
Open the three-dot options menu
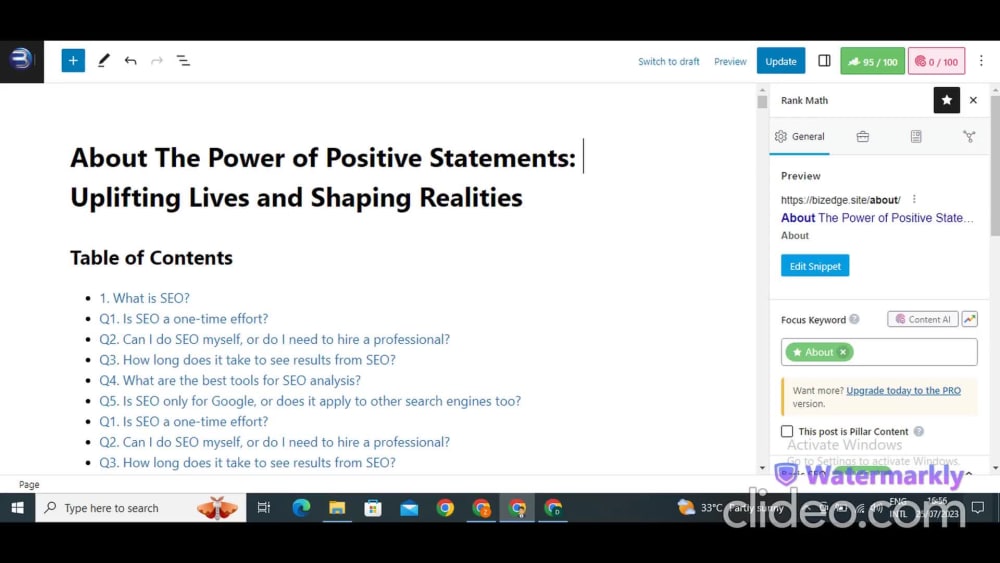coord(982,61)
